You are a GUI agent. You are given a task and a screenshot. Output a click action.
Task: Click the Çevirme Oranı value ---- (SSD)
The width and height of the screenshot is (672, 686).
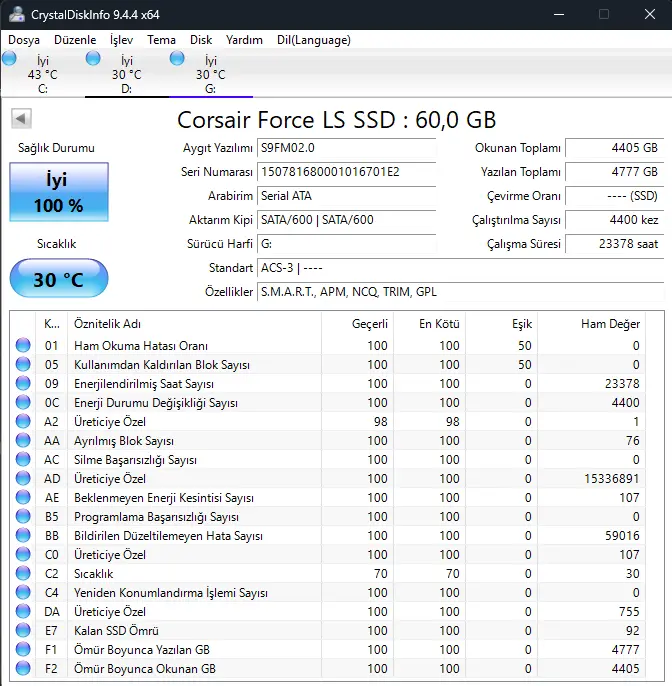(x=615, y=196)
